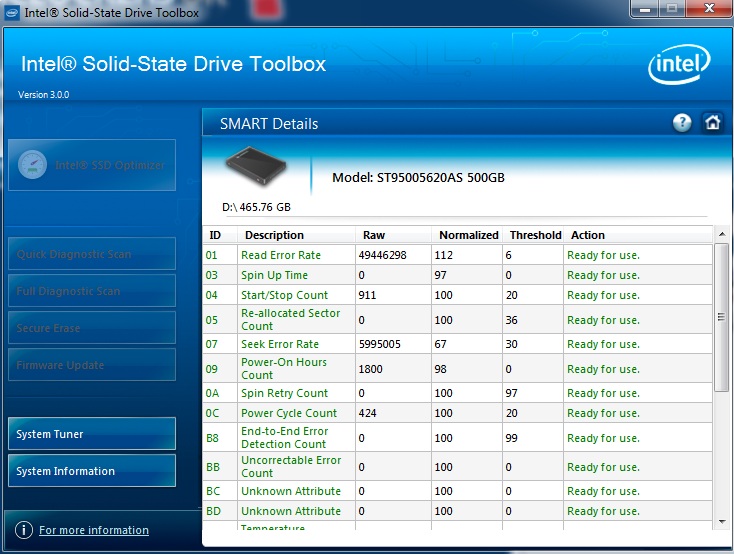Viewport: 734px width, 555px height.
Task: Select the Secure Erase button
Action: [x=91, y=328]
